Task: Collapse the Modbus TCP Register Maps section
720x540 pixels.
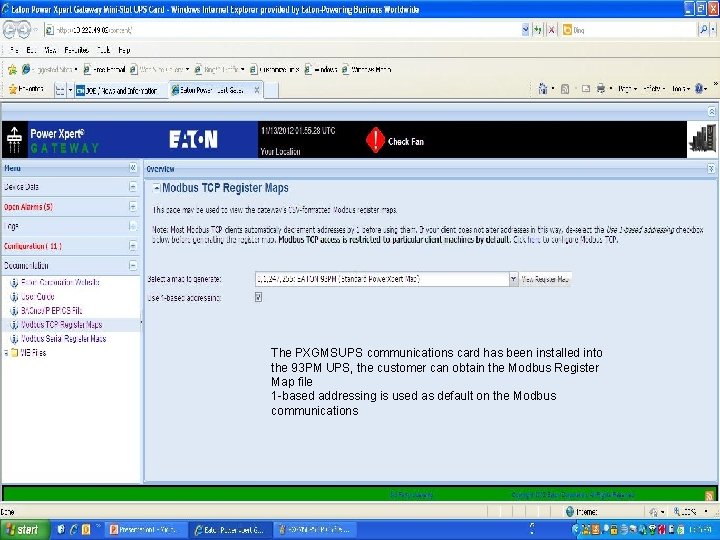Action: [x=157, y=188]
